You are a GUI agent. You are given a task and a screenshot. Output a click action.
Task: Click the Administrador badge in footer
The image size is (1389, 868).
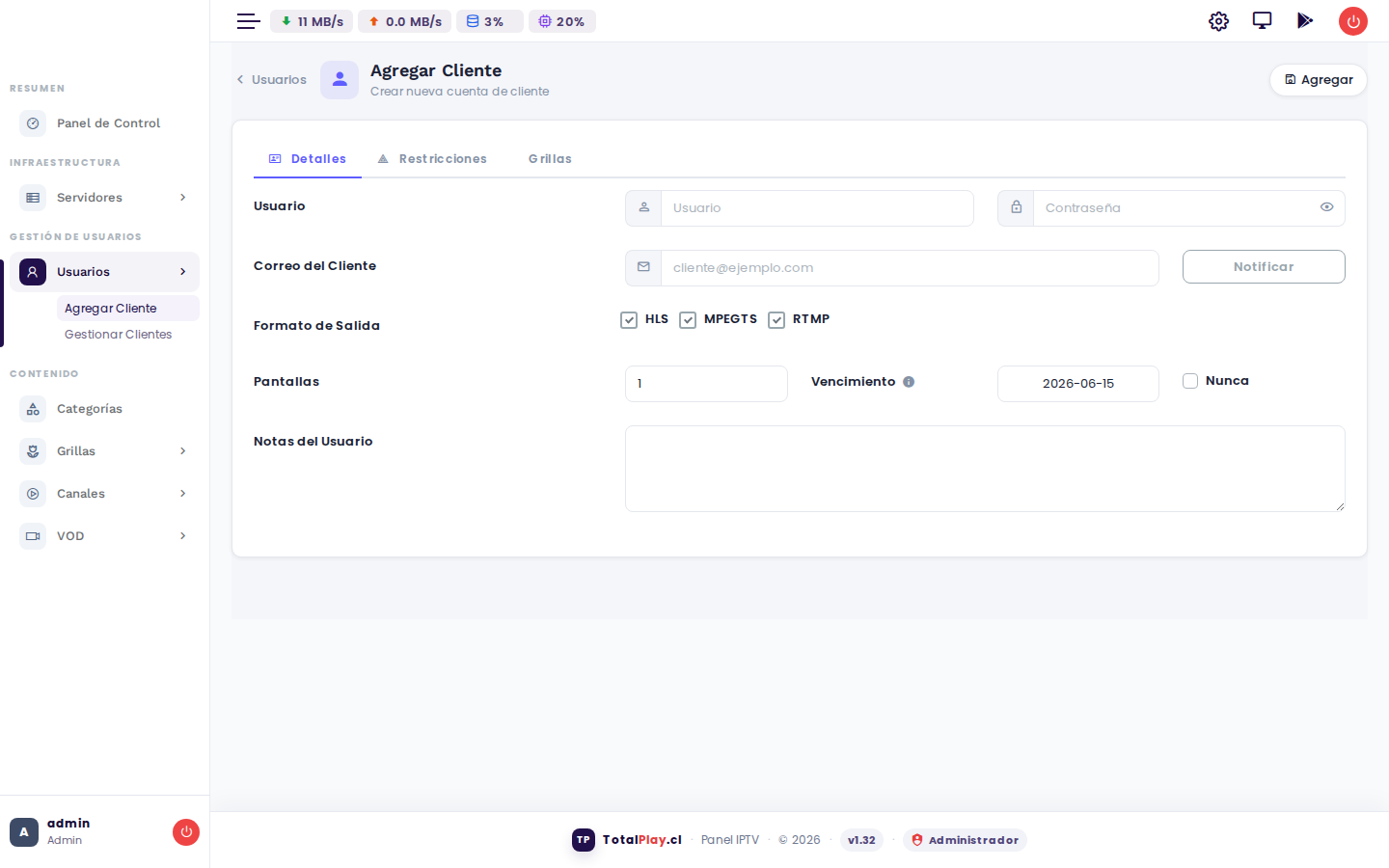coord(965,840)
